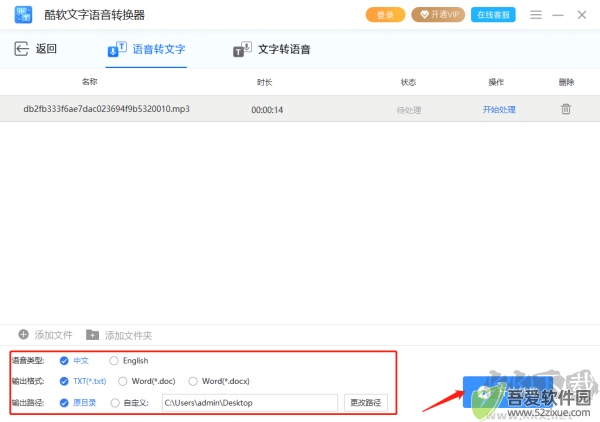The height and width of the screenshot is (422, 600).
Task: Choose Word(*.docx) output format
Action: pyautogui.click(x=193, y=381)
